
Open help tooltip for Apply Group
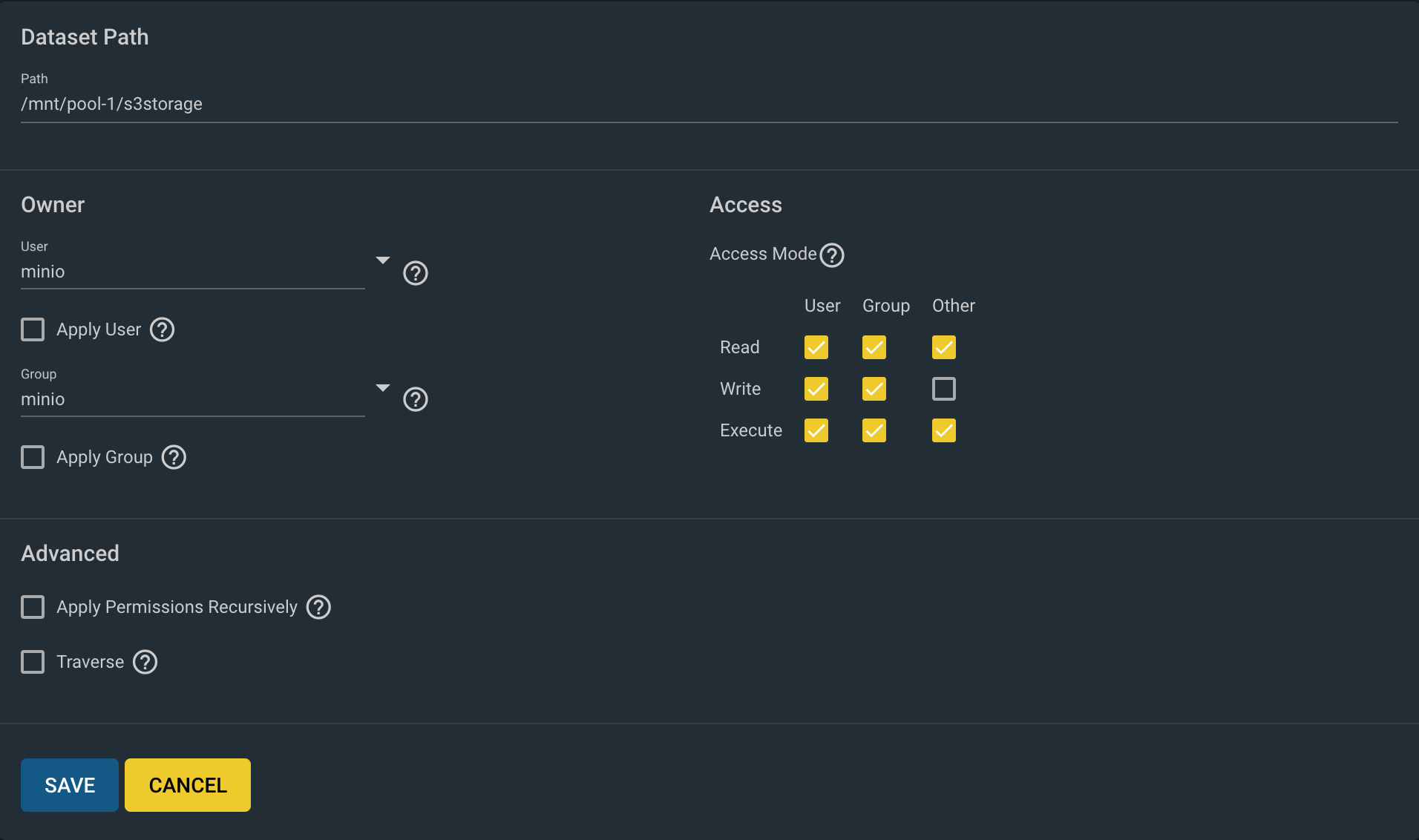tap(174, 457)
